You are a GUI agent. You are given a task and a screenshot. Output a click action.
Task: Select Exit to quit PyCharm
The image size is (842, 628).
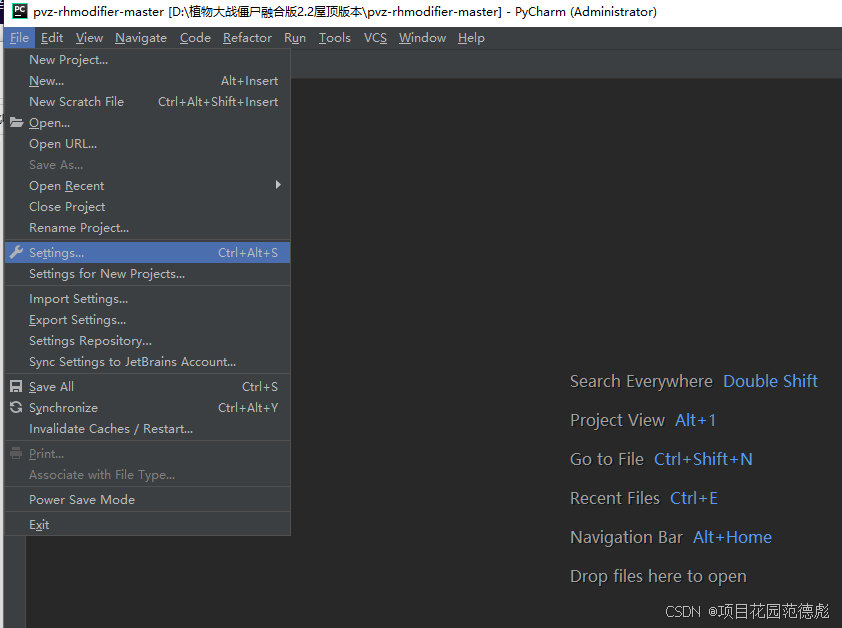point(38,524)
